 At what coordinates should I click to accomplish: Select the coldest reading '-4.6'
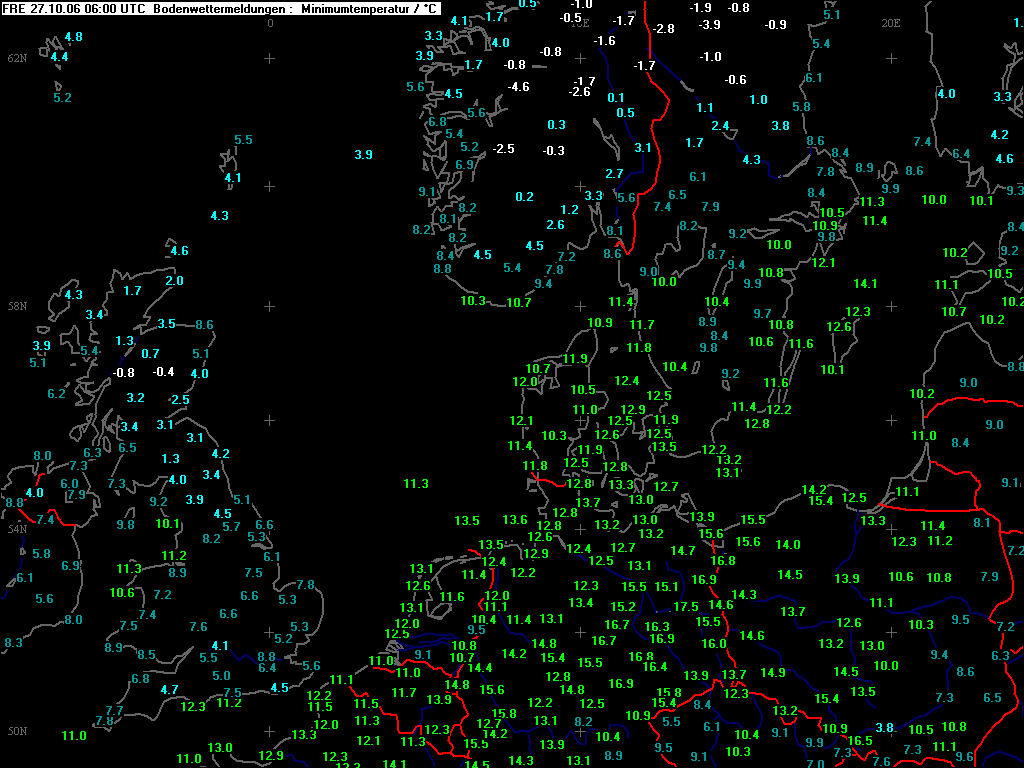click(518, 87)
